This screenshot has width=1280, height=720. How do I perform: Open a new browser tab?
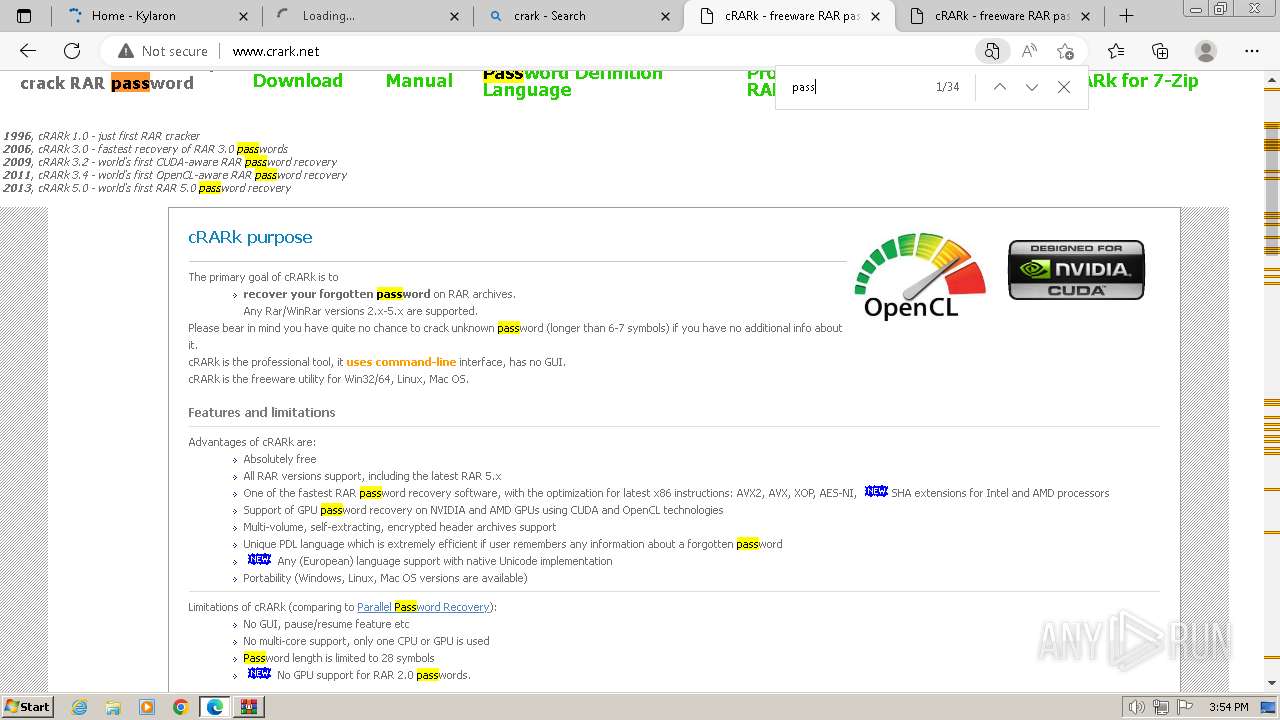[x=1126, y=16]
